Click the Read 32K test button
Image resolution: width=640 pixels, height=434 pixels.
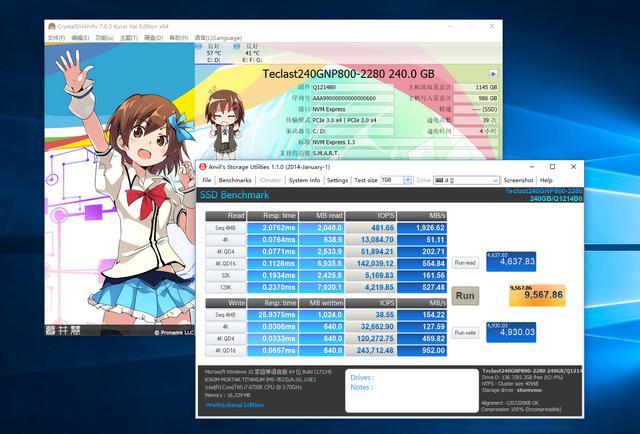226,276
